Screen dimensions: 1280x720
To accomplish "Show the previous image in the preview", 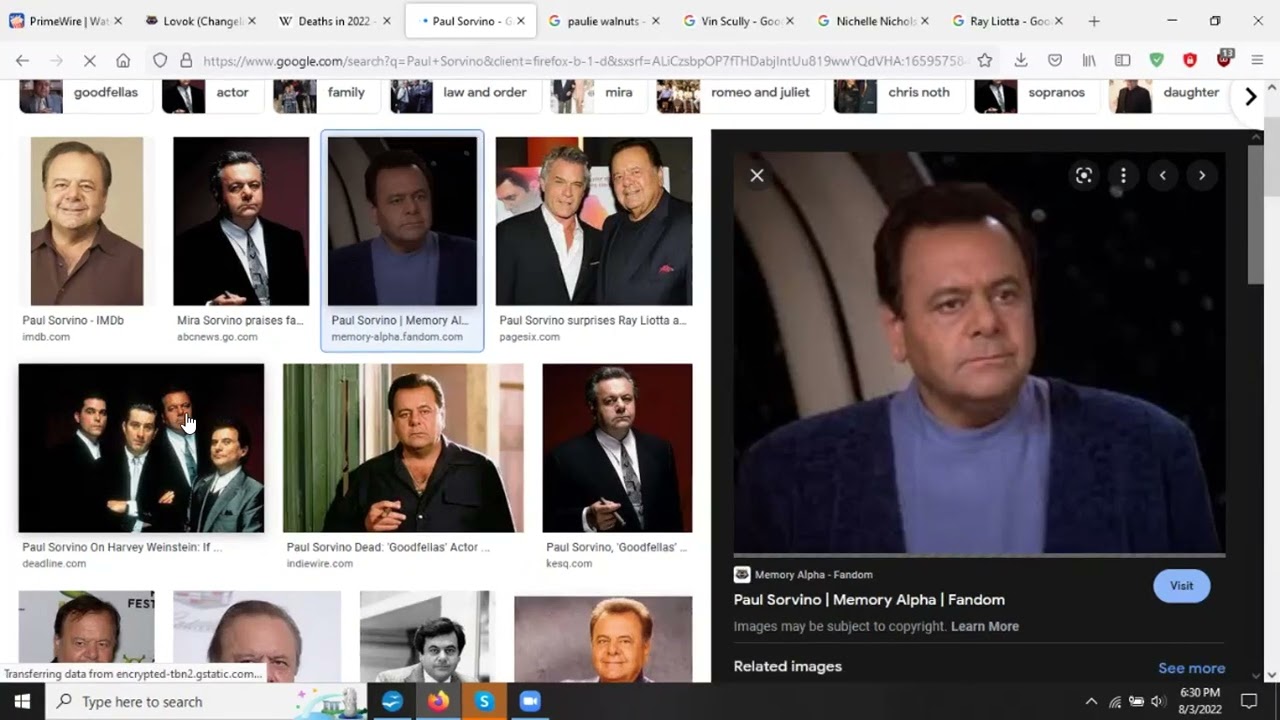I will coord(1162,175).
